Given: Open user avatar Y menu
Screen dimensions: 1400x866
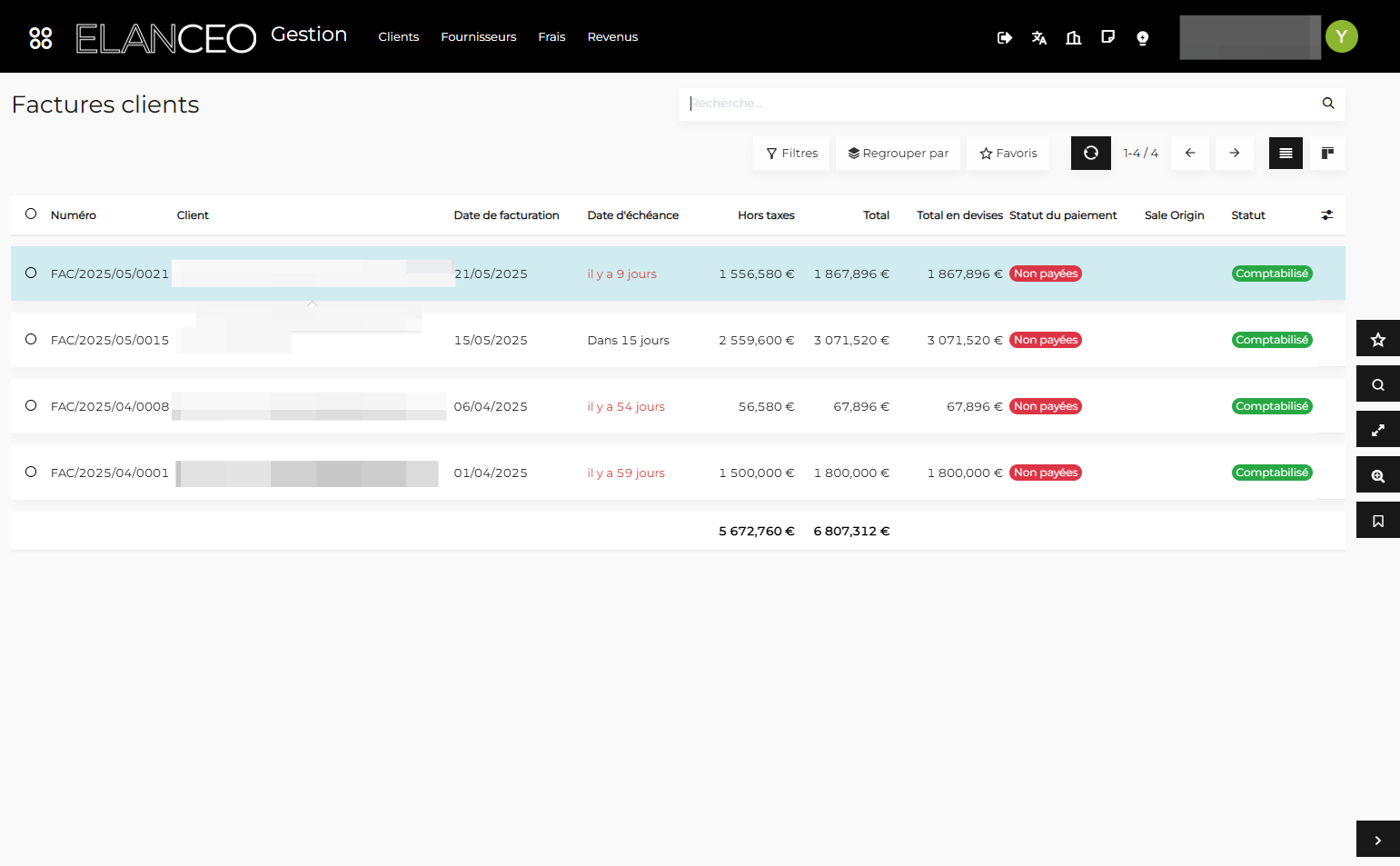Looking at the screenshot, I should point(1341,36).
